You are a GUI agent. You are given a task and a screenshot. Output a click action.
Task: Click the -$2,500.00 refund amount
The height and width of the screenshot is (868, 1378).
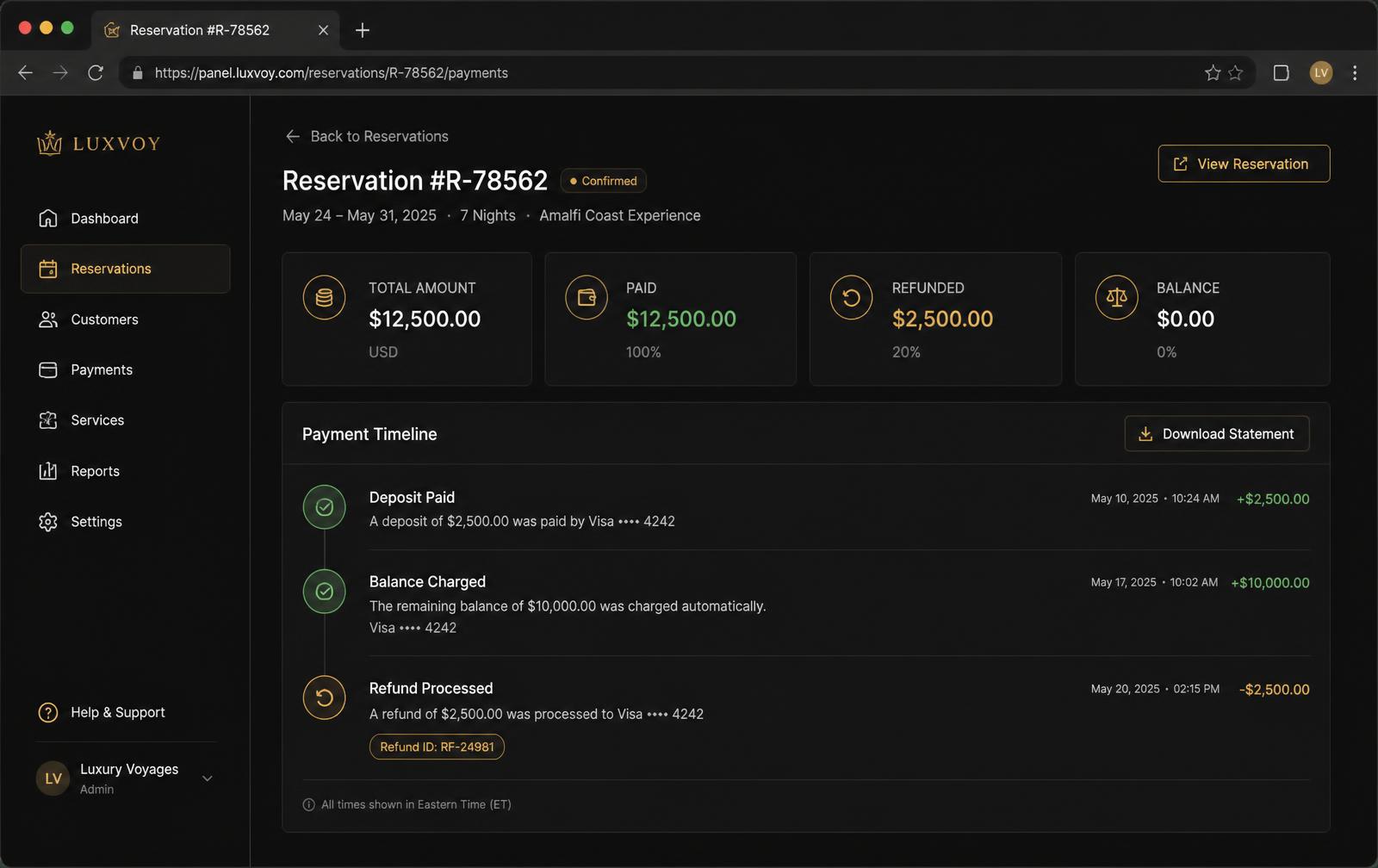1275,690
